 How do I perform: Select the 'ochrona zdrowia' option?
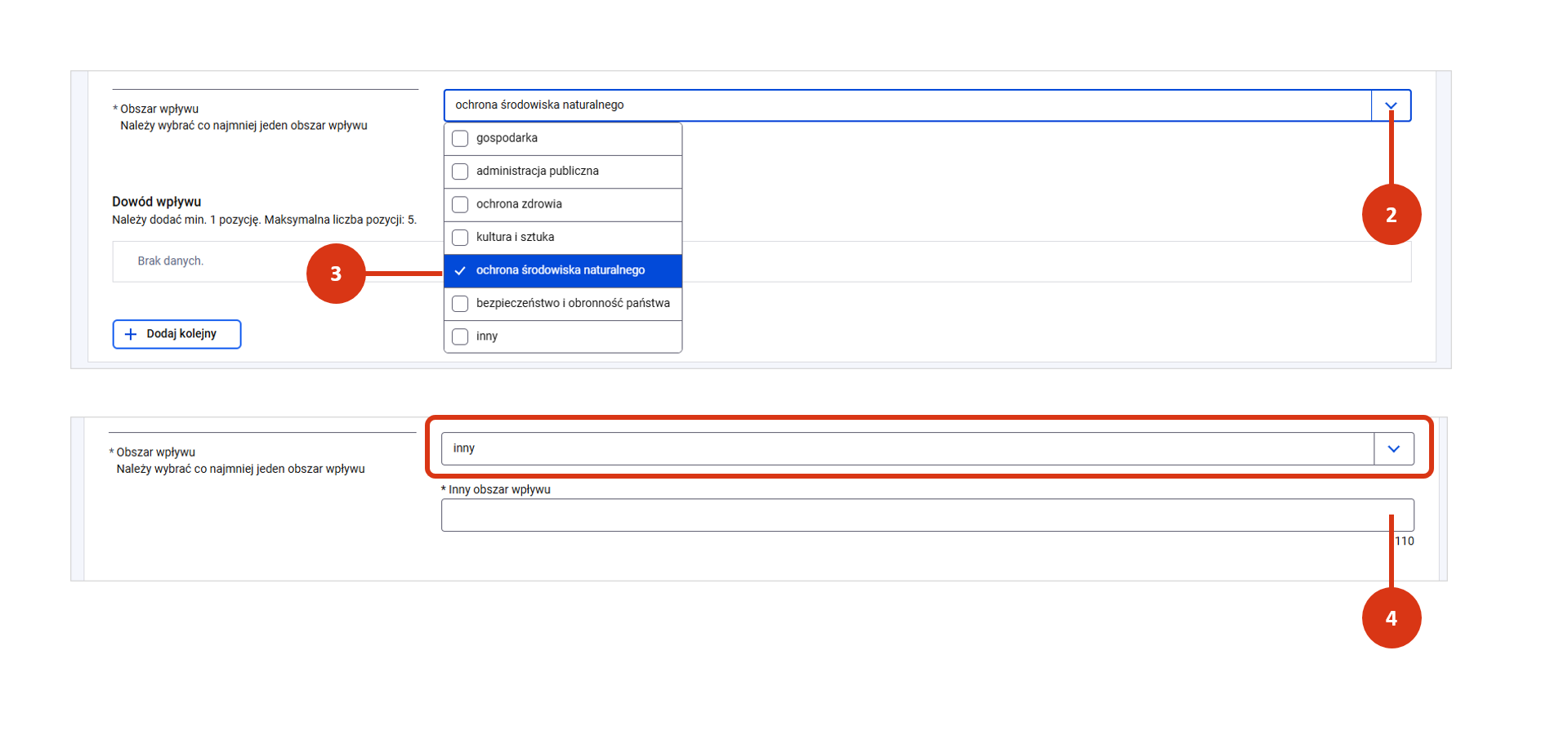519,204
